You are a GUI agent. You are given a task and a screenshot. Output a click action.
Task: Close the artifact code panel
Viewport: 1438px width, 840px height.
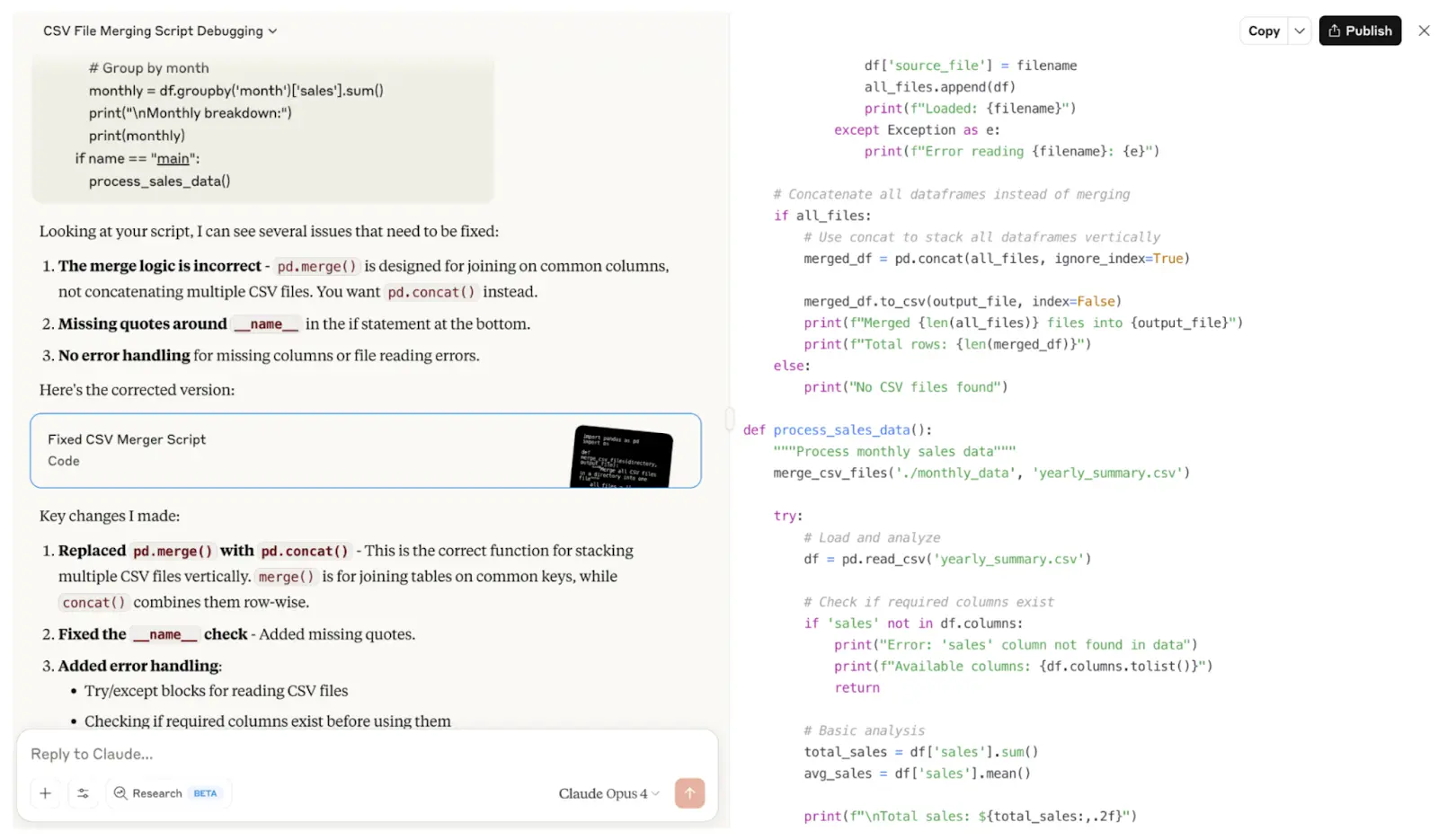tap(1424, 31)
